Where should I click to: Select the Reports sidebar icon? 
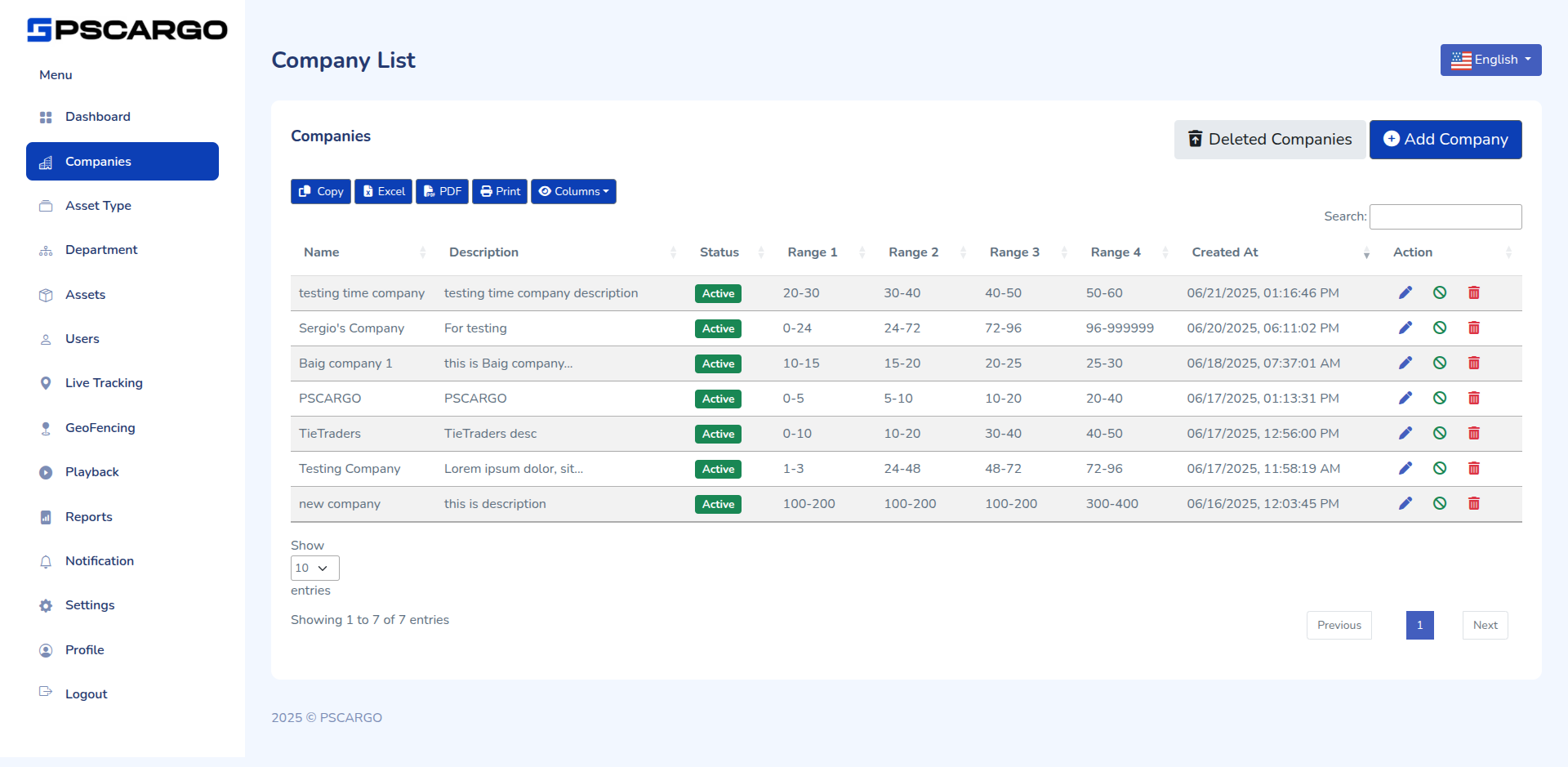tap(46, 516)
